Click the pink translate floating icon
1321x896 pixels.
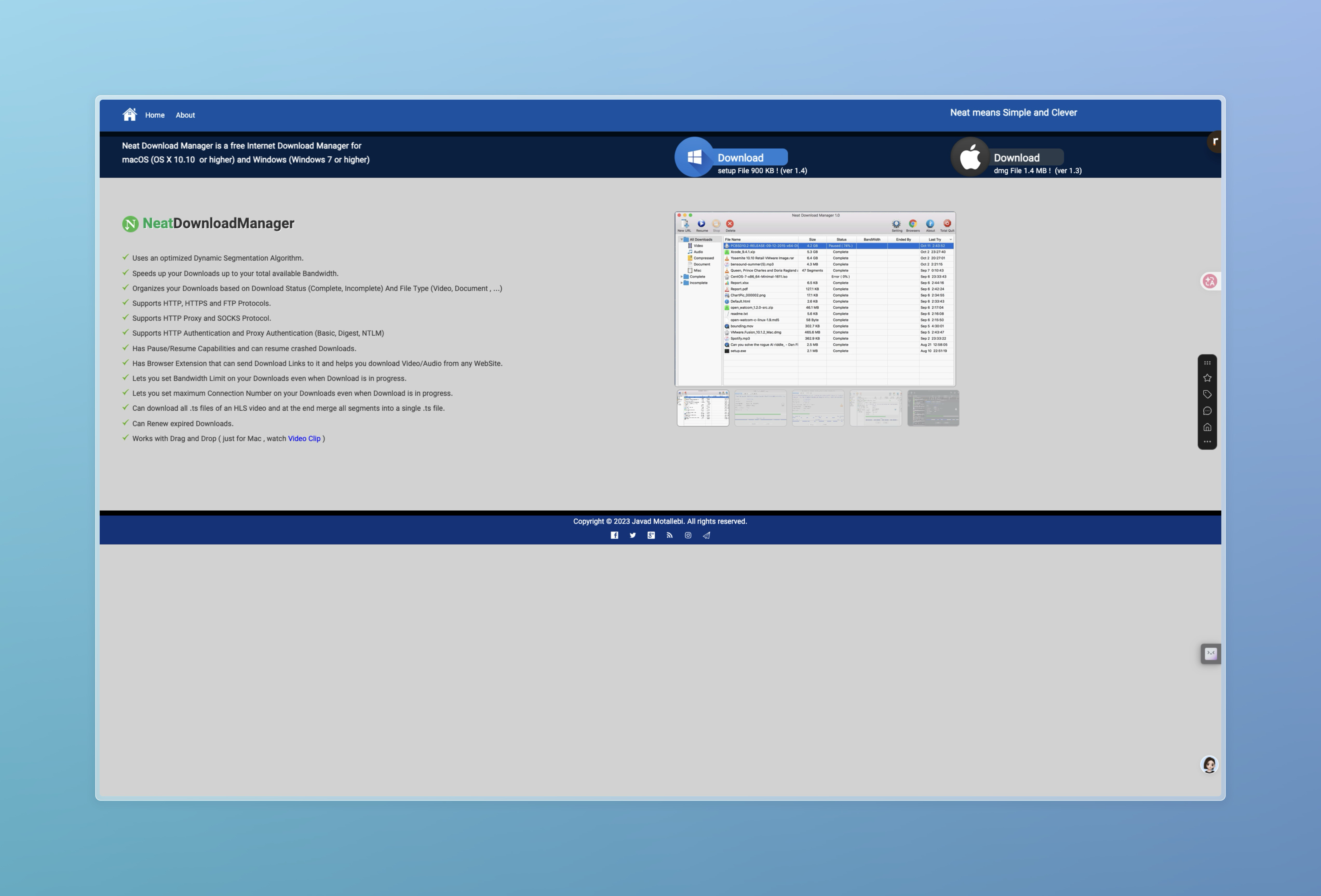pyautogui.click(x=1210, y=281)
